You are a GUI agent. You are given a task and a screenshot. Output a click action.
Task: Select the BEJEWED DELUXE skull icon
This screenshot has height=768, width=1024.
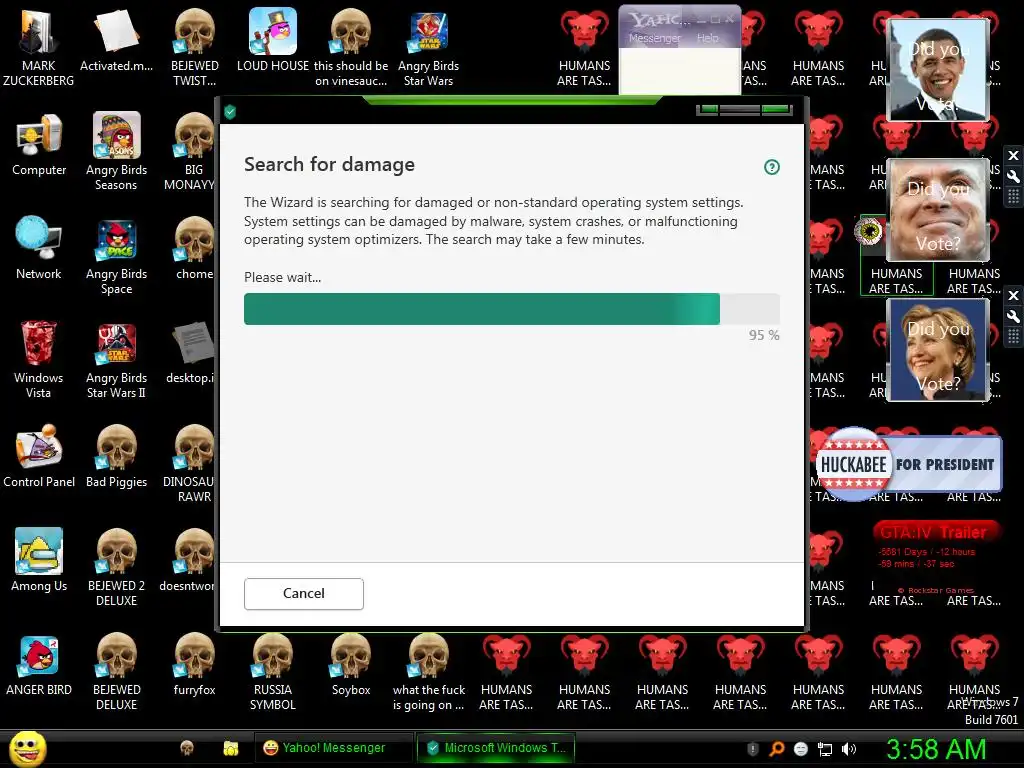coord(116,671)
